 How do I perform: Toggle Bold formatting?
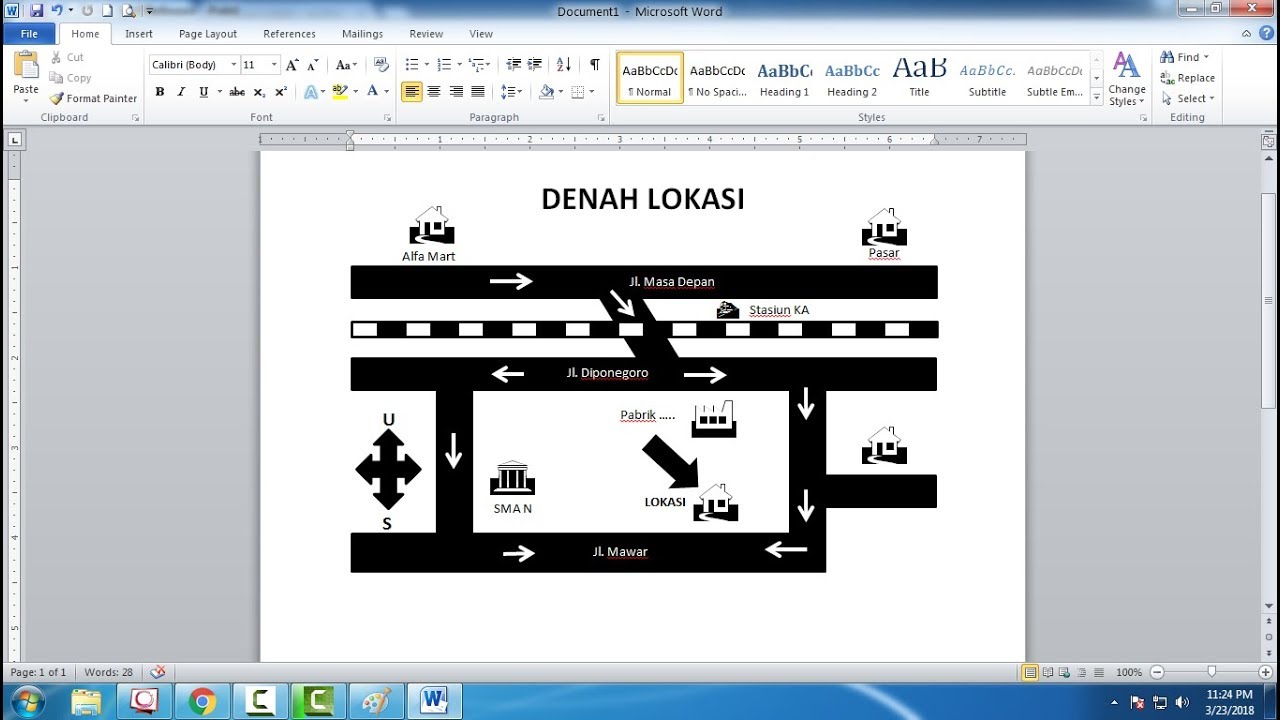[160, 92]
